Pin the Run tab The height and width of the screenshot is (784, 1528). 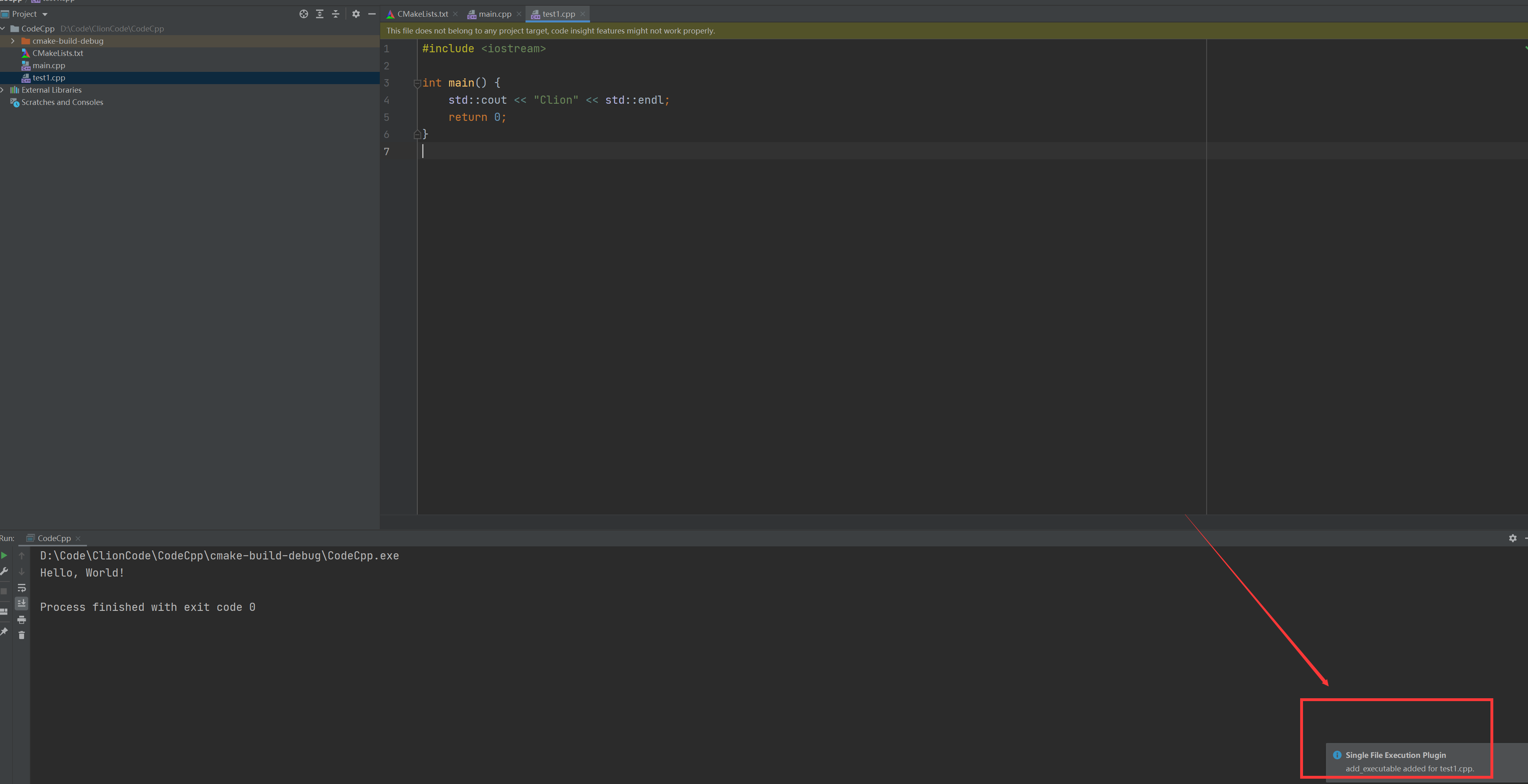point(4,632)
